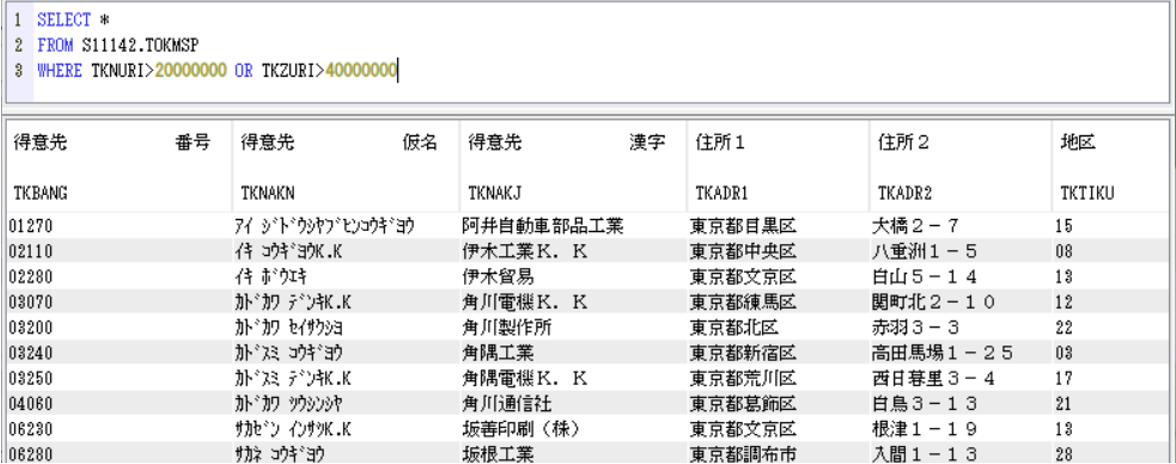The height and width of the screenshot is (464, 1176).
Task: Click the SELECT * line in the editor
Action: (x=74, y=20)
